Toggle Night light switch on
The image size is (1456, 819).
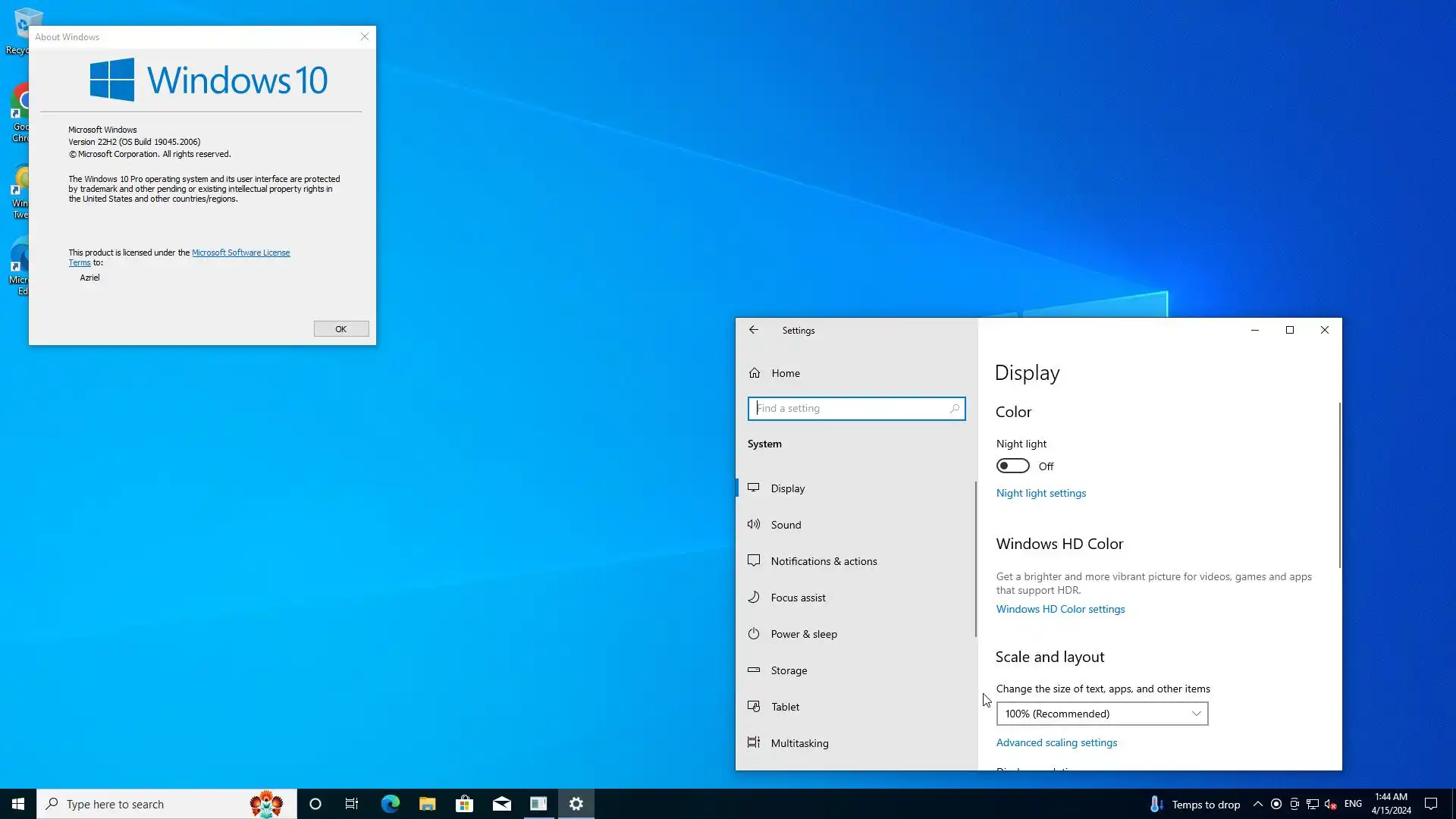(x=1012, y=466)
